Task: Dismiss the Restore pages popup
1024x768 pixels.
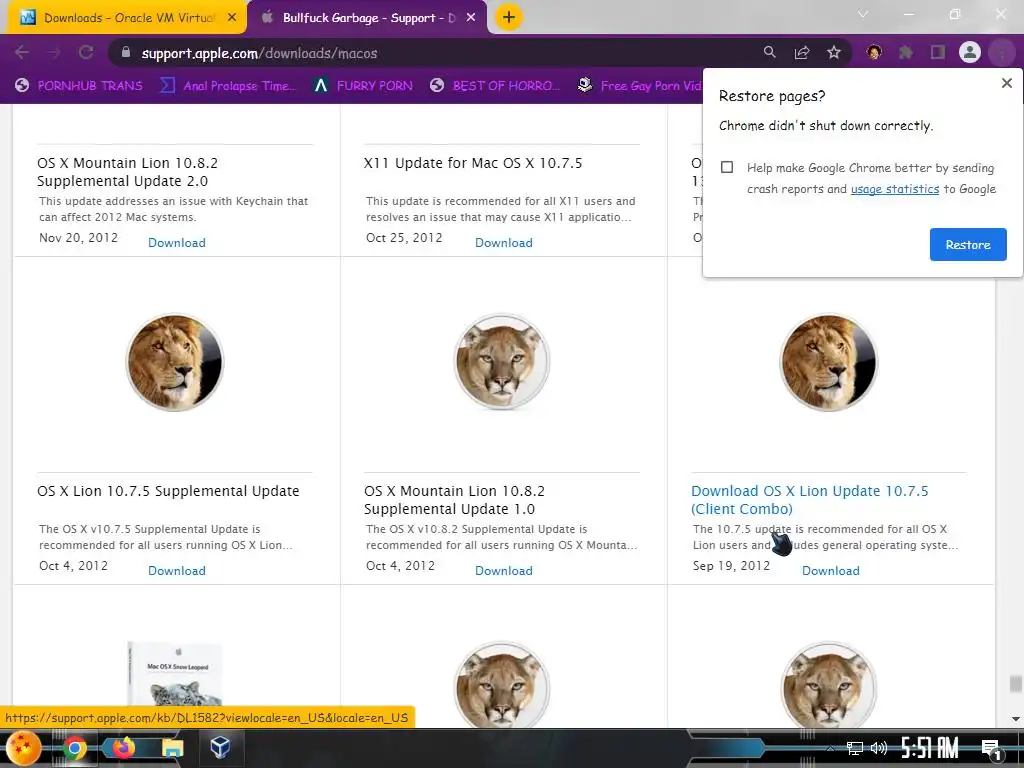Action: (1007, 83)
